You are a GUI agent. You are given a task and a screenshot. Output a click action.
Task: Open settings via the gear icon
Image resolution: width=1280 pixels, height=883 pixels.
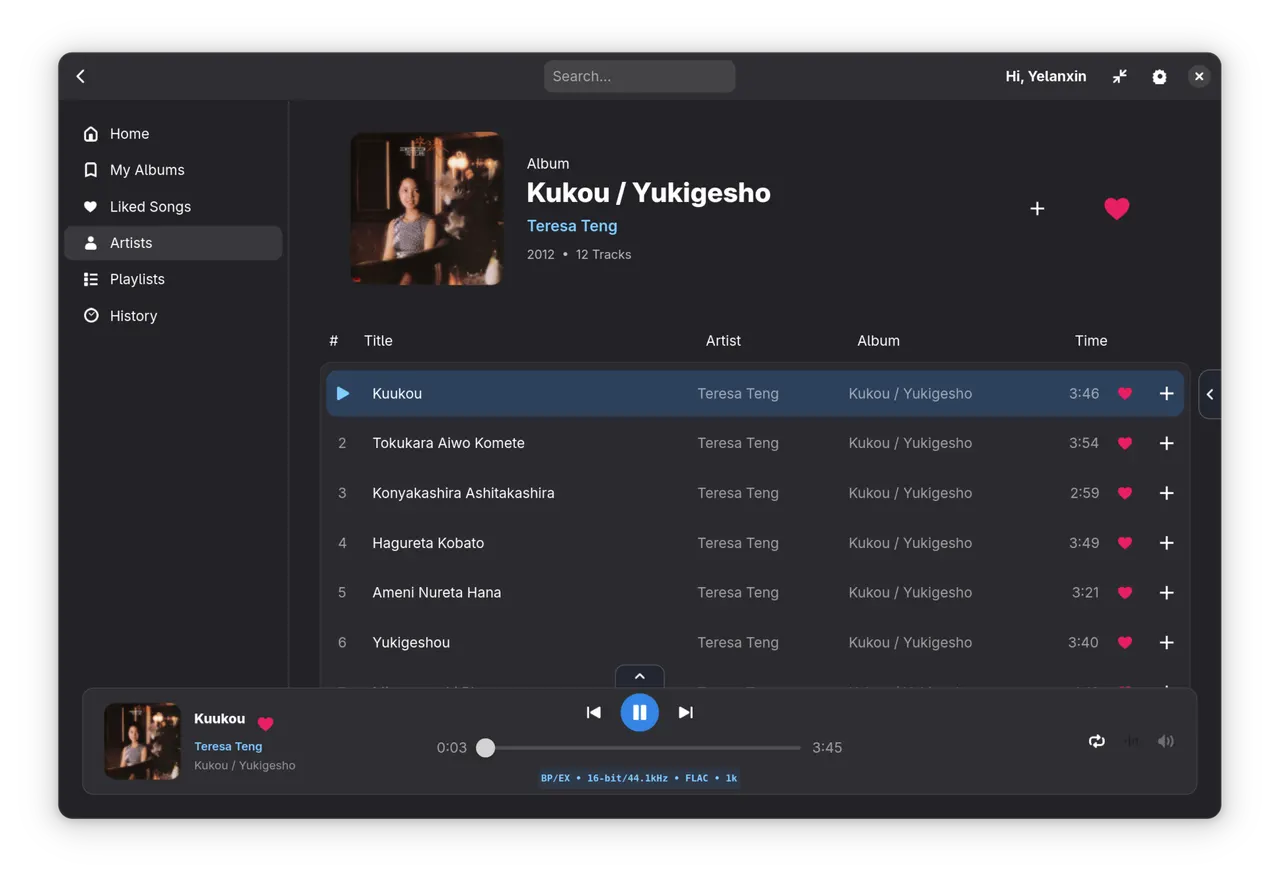point(1159,76)
